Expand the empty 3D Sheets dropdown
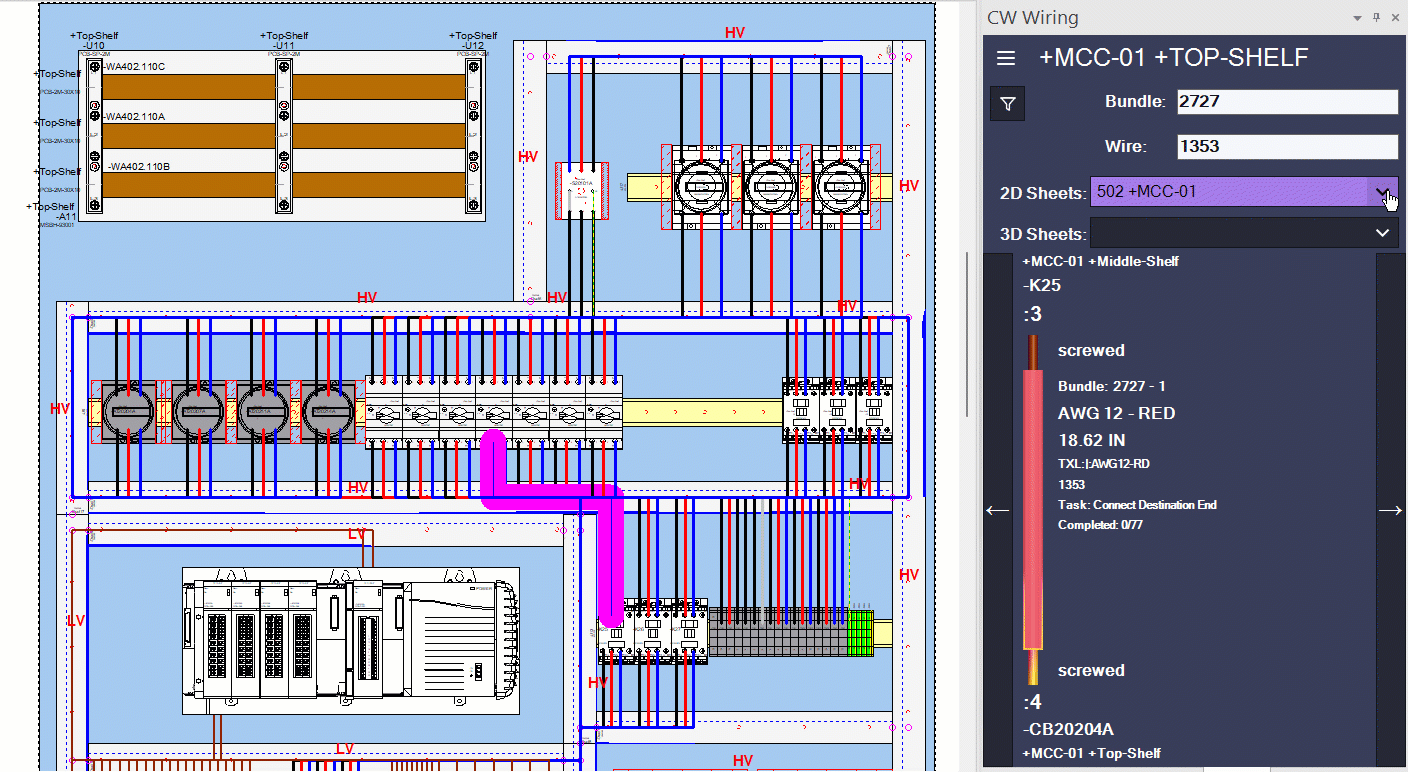The height and width of the screenshot is (772, 1408). [x=1383, y=232]
